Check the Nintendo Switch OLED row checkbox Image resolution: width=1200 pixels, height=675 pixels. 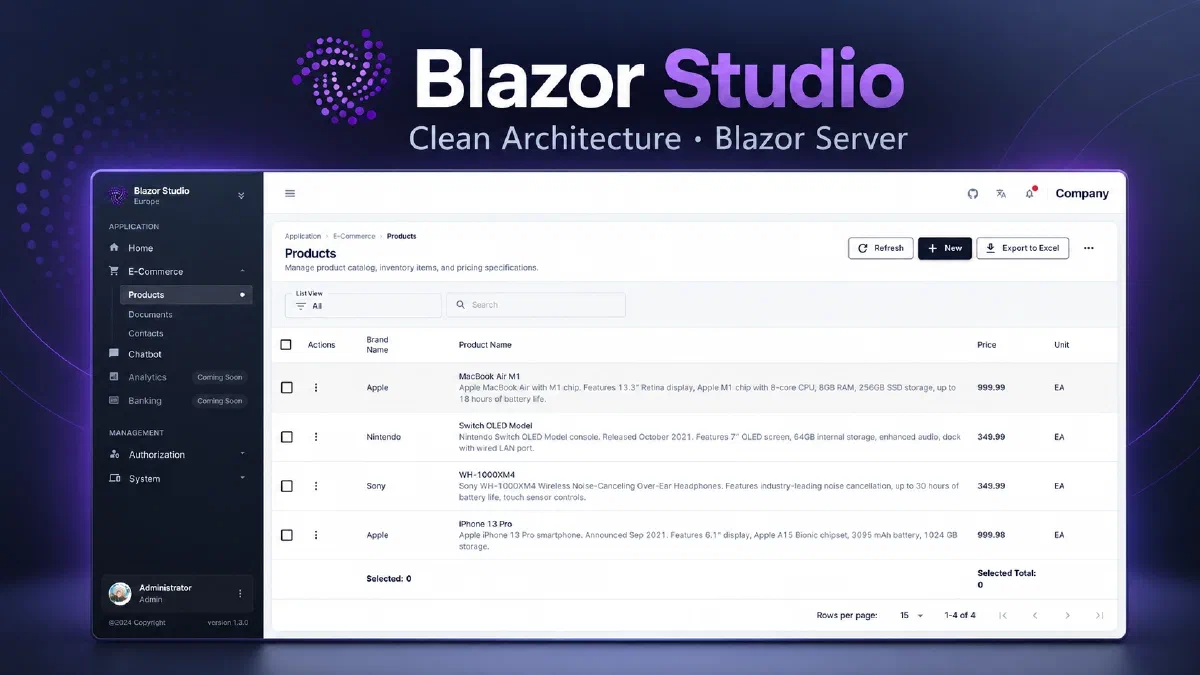(287, 437)
